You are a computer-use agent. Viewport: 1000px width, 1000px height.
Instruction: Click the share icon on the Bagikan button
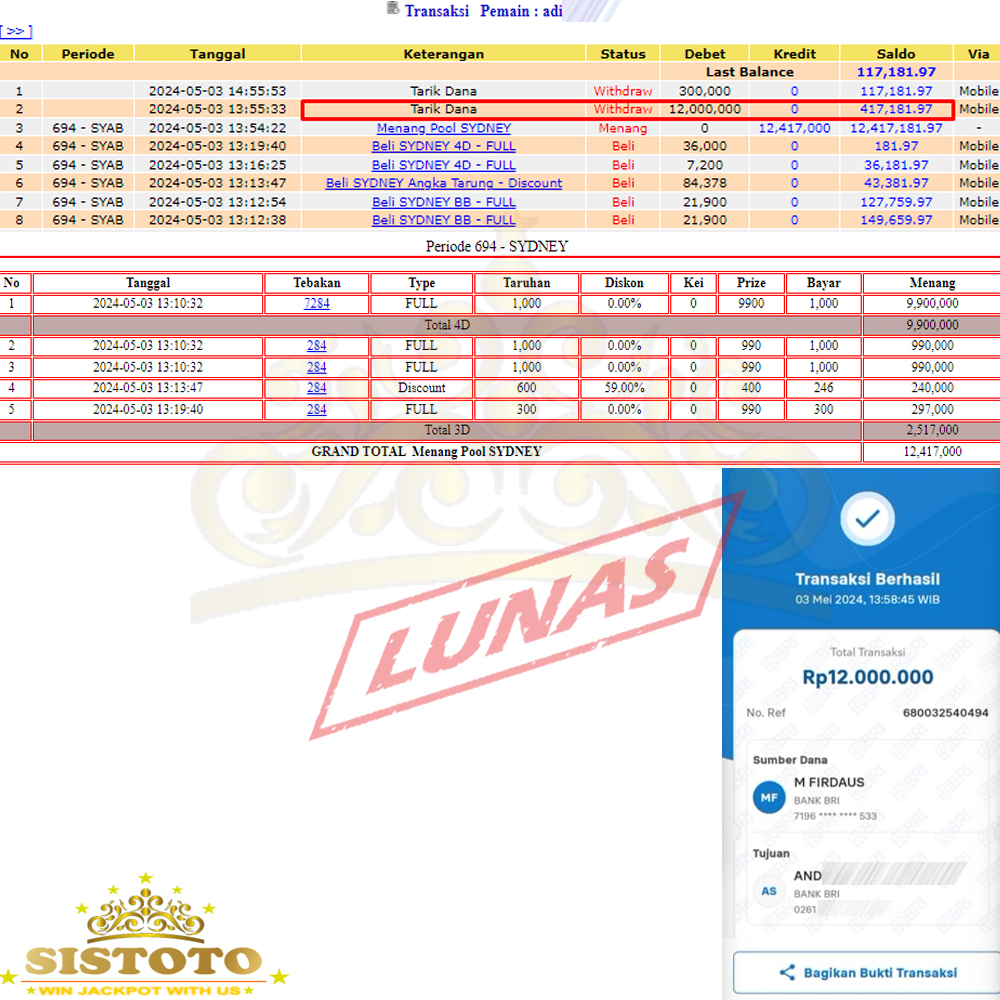(x=787, y=972)
